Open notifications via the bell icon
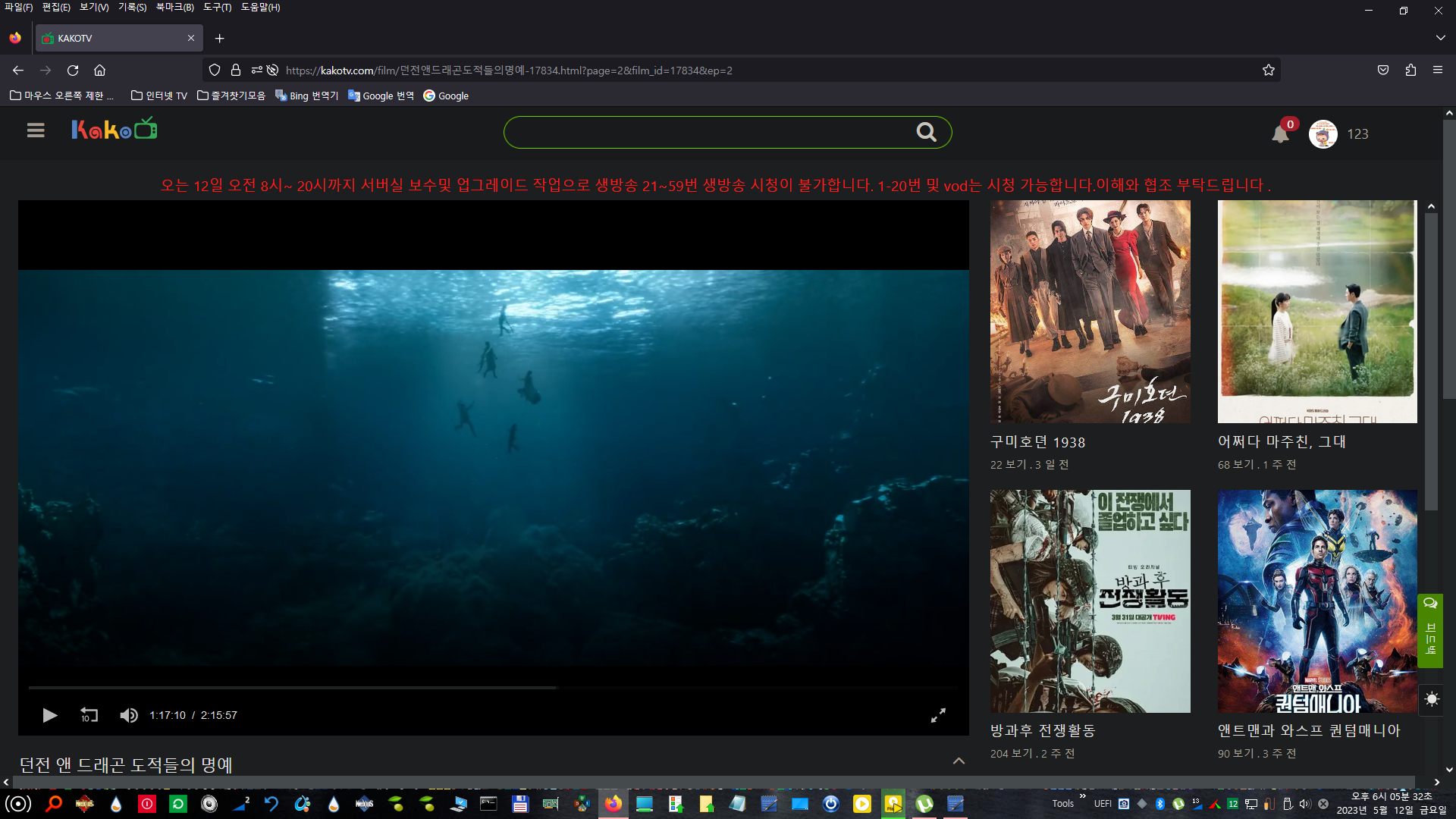Image resolution: width=1456 pixels, height=819 pixels. (1280, 134)
